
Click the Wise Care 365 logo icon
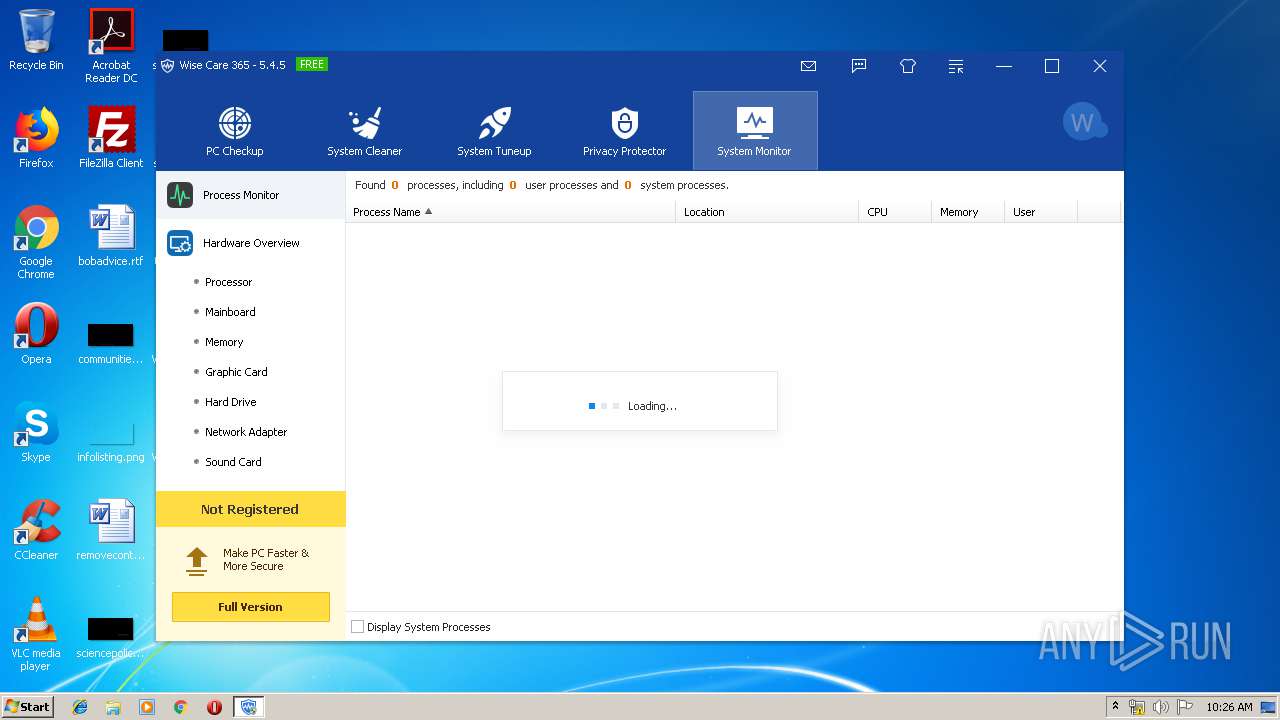(168, 65)
